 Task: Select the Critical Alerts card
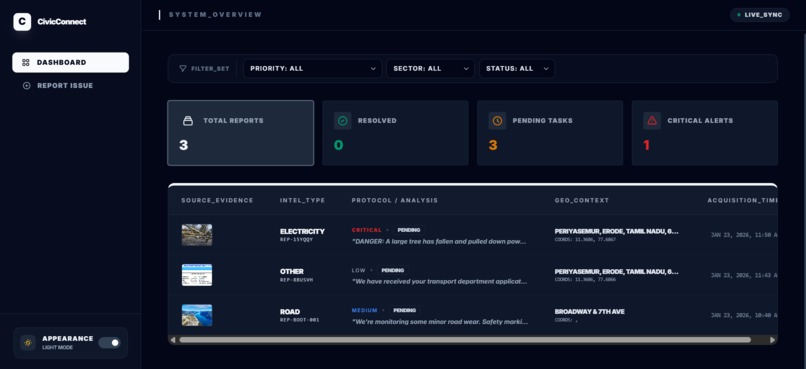(x=705, y=133)
